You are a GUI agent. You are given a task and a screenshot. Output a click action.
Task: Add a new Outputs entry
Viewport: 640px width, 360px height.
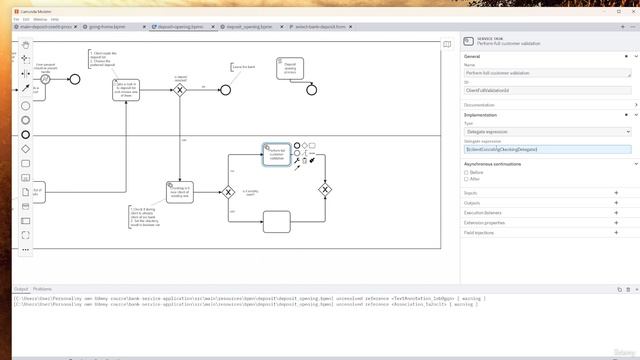[616, 203]
